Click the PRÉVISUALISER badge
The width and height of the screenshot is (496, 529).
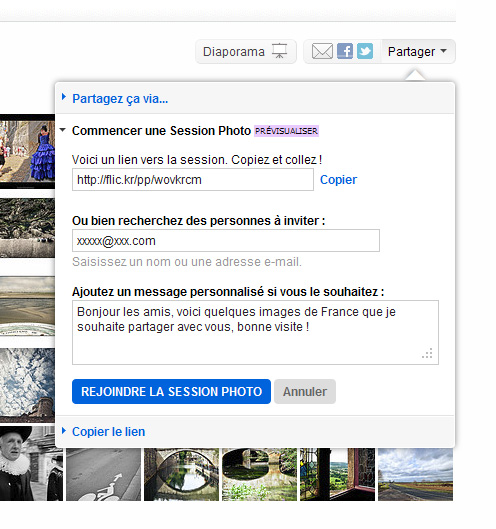(286, 131)
